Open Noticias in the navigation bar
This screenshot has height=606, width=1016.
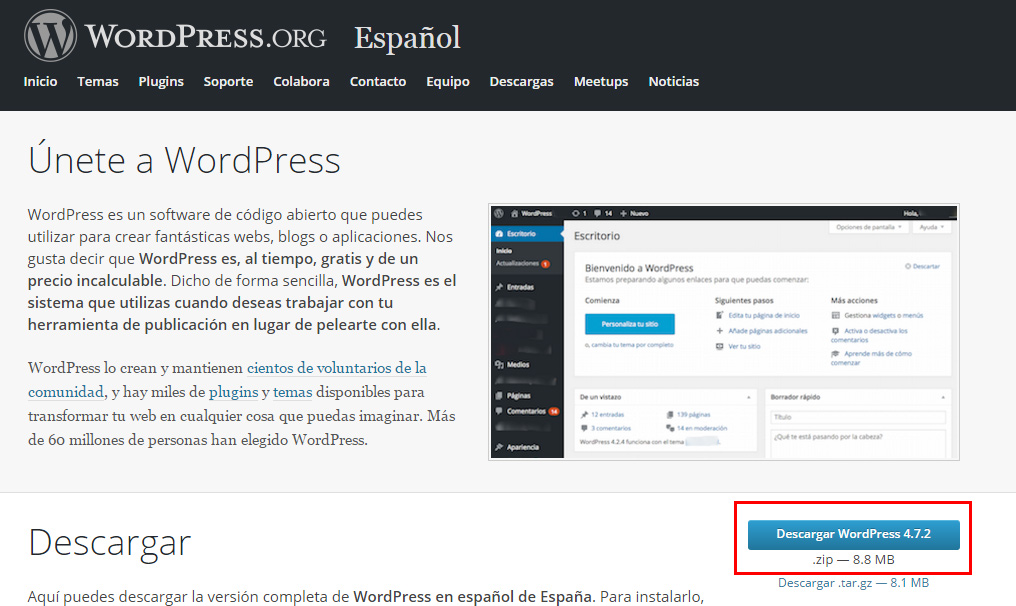tap(674, 82)
